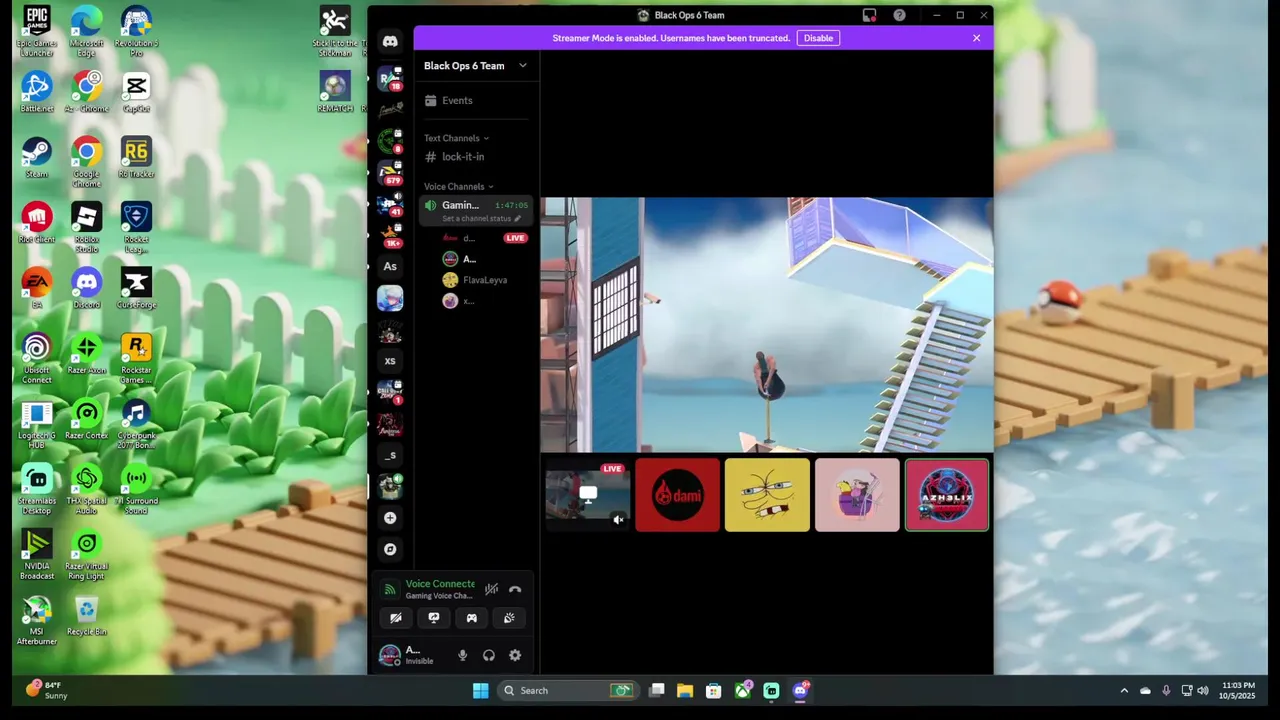The width and height of the screenshot is (1280, 720).
Task: Open Battle.net desktop shortcut
Action: (x=37, y=92)
